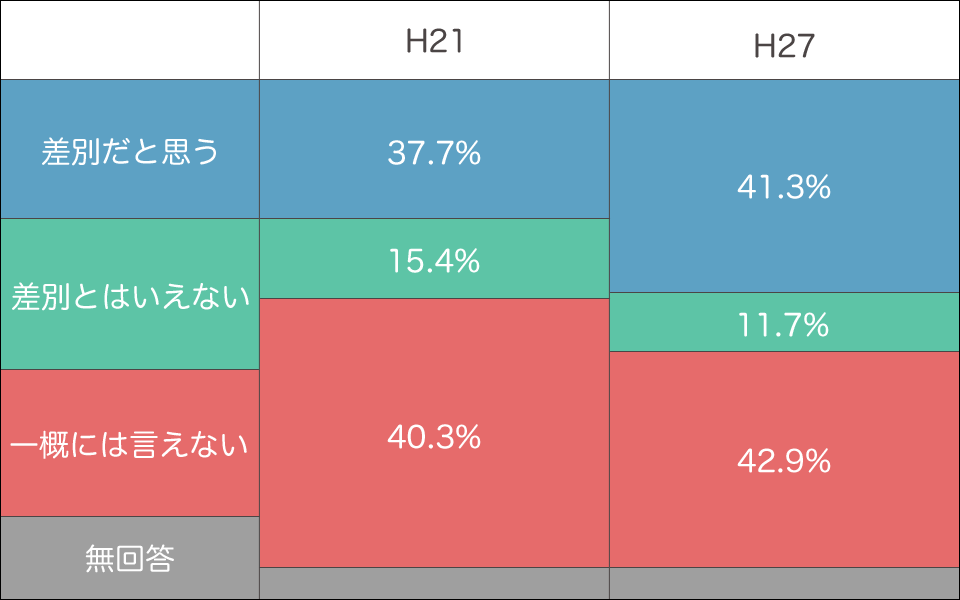Image resolution: width=960 pixels, height=600 pixels.
Task: Click the gray segment under H27 bar
Action: (x=784, y=583)
